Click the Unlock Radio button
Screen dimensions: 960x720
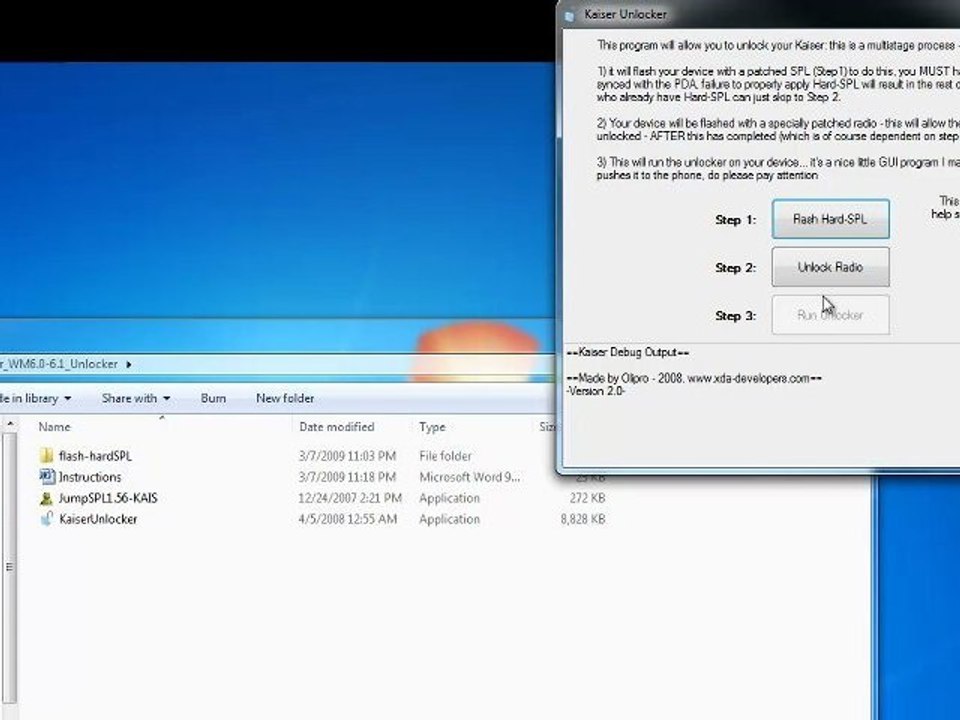pyautogui.click(x=830, y=267)
